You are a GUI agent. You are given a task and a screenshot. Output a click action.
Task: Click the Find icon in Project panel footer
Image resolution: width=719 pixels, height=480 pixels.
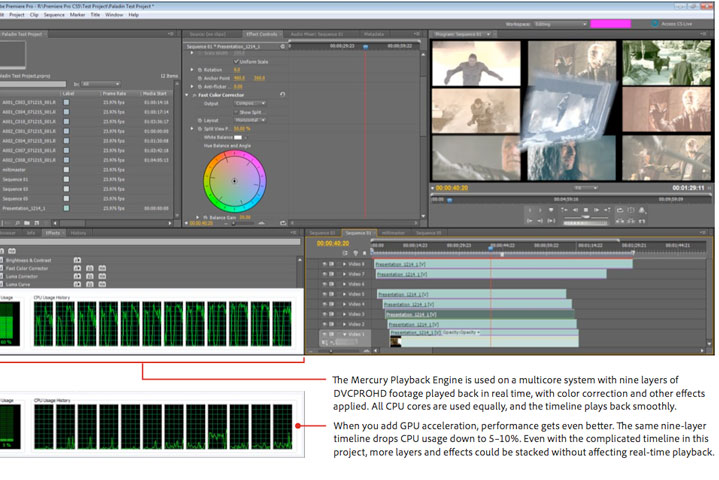[17, 223]
